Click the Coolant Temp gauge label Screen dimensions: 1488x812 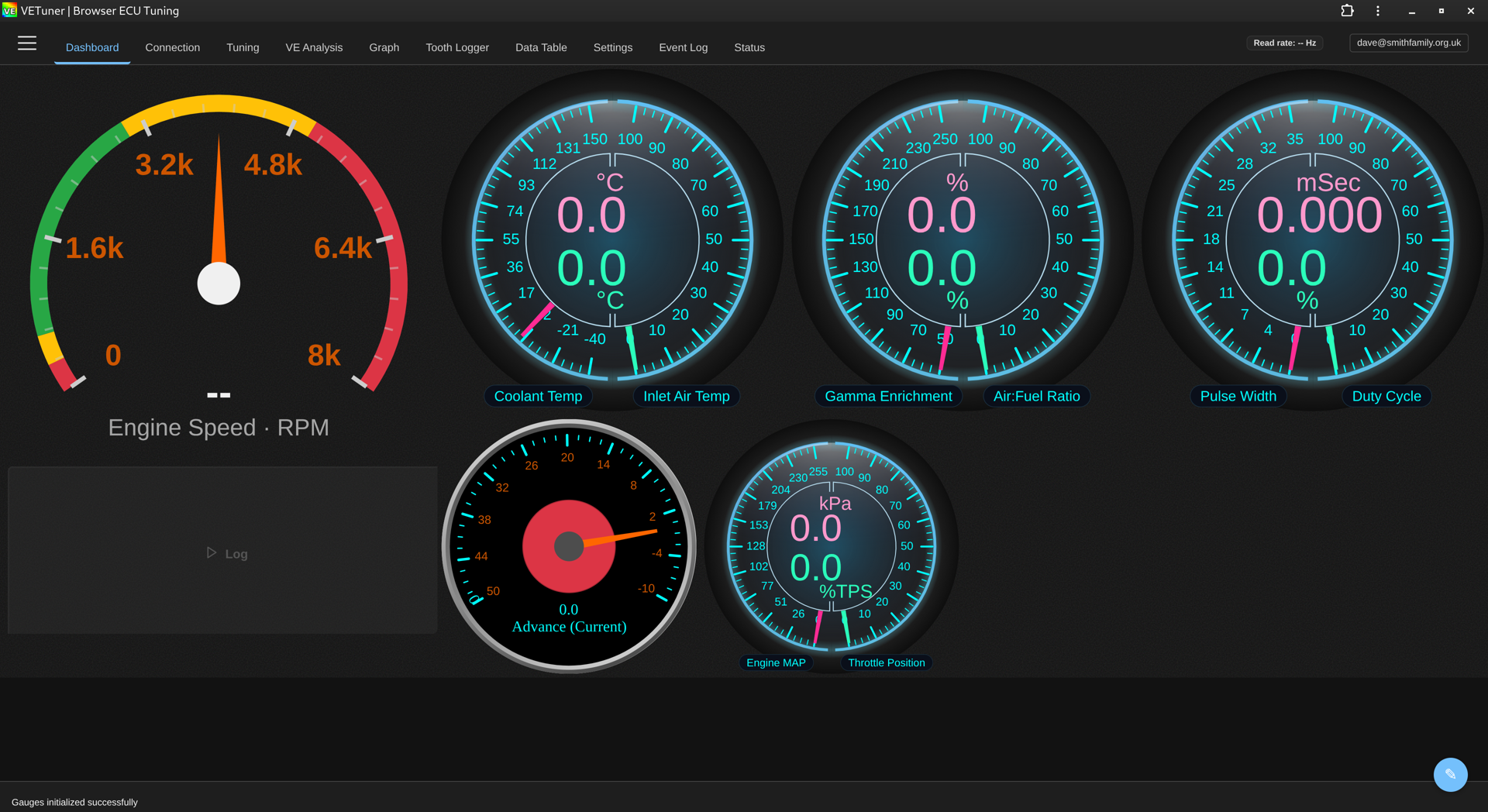tap(538, 396)
